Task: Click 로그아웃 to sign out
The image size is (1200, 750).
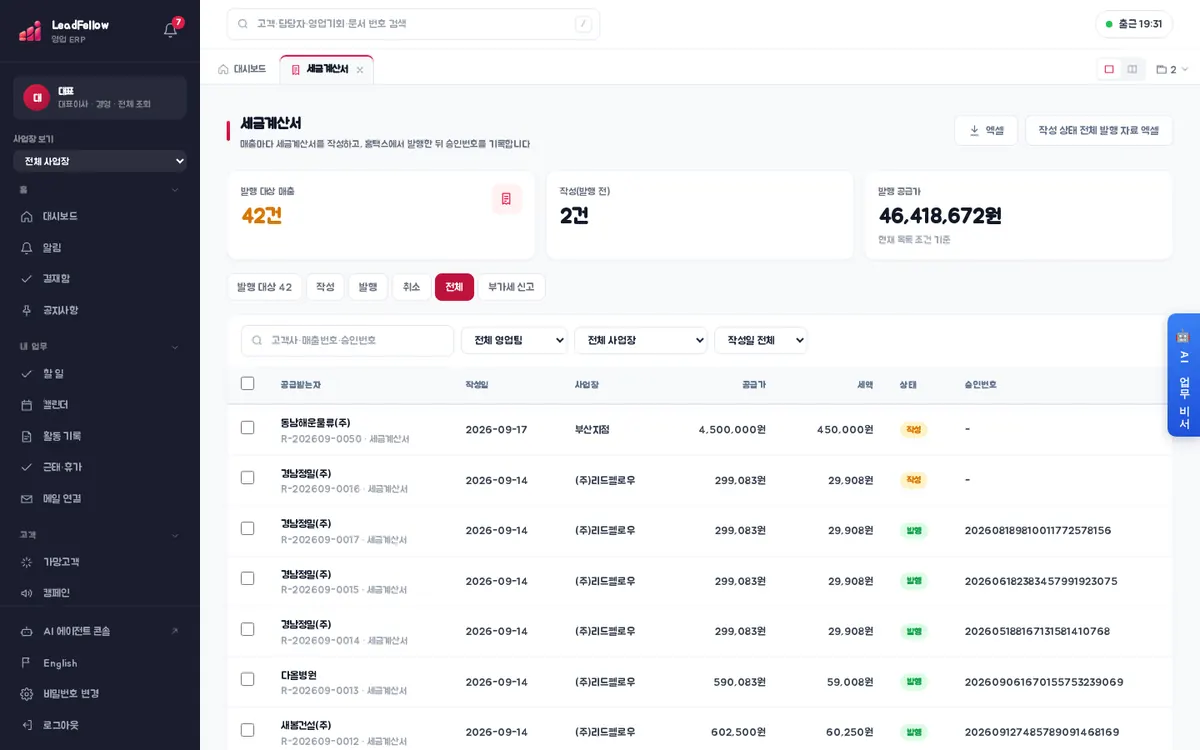Action: click(100, 724)
